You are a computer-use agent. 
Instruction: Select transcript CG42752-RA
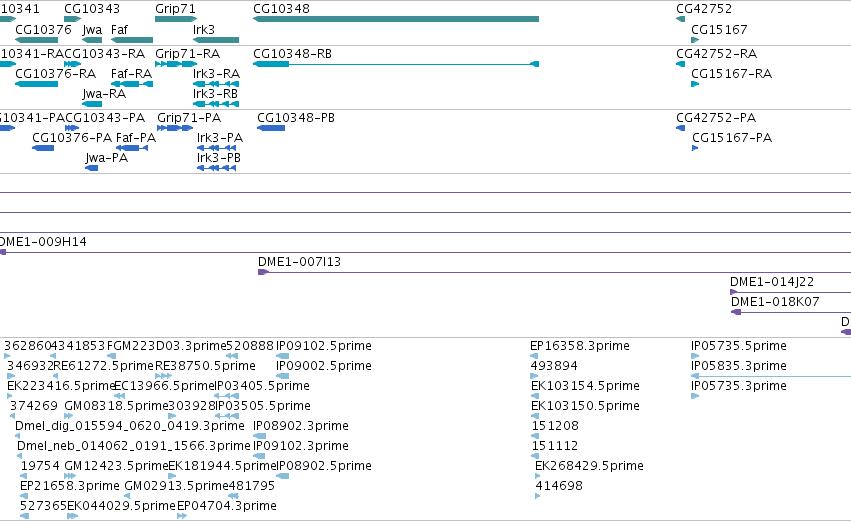coord(716,54)
